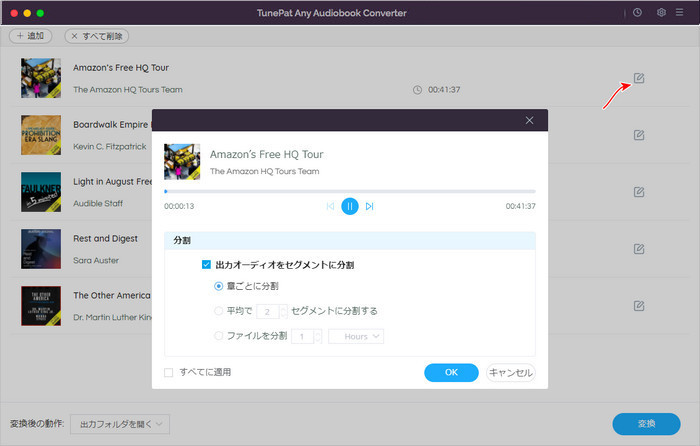700x446 pixels.
Task: Edit Rest and Digest entry
Action: 639,249
